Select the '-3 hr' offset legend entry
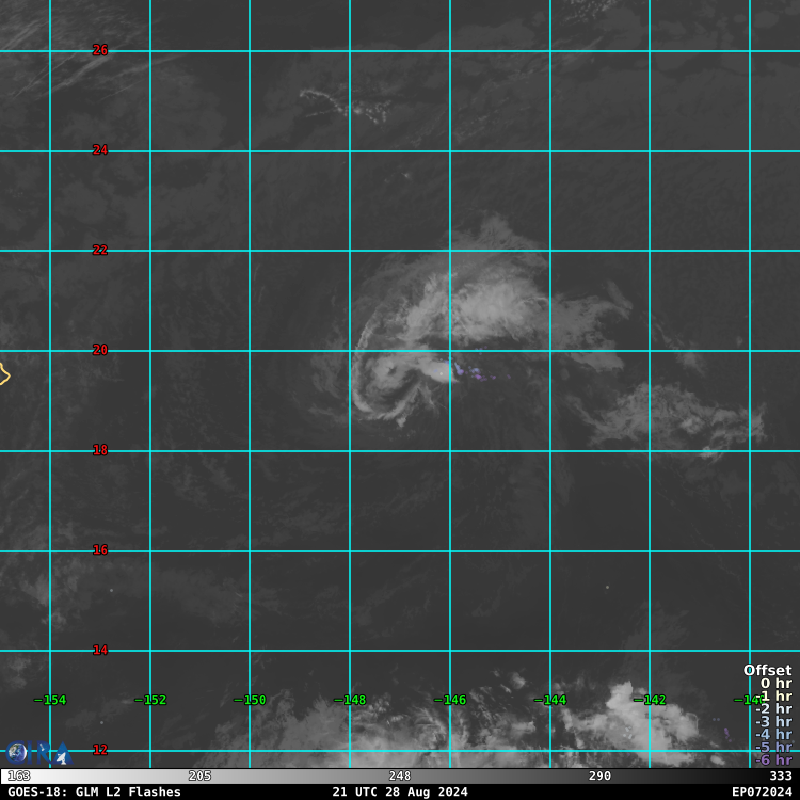800x800 pixels. [x=773, y=721]
